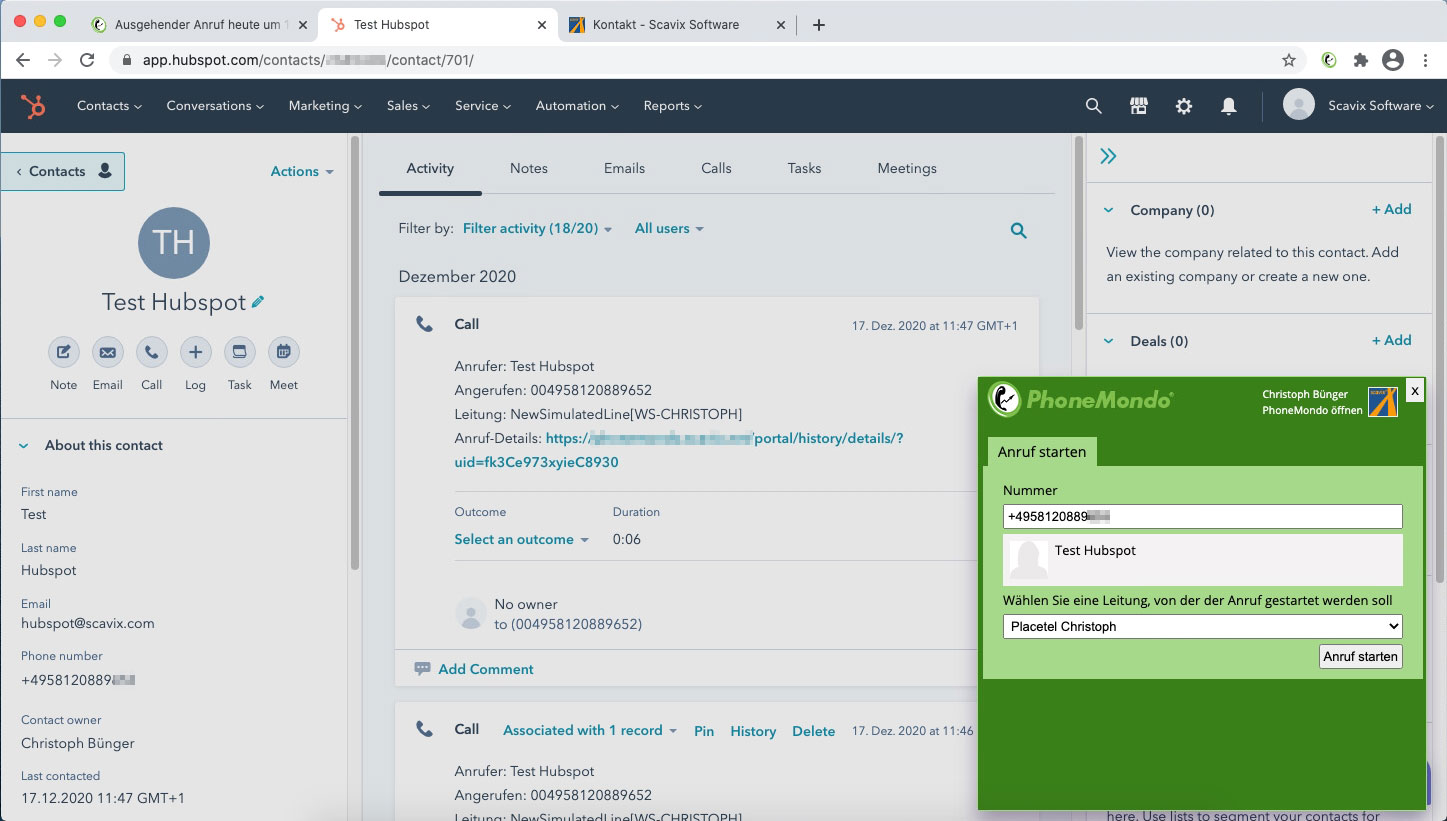The image size is (1447, 821).
Task: Click + Add for Deals
Action: tap(1391, 340)
